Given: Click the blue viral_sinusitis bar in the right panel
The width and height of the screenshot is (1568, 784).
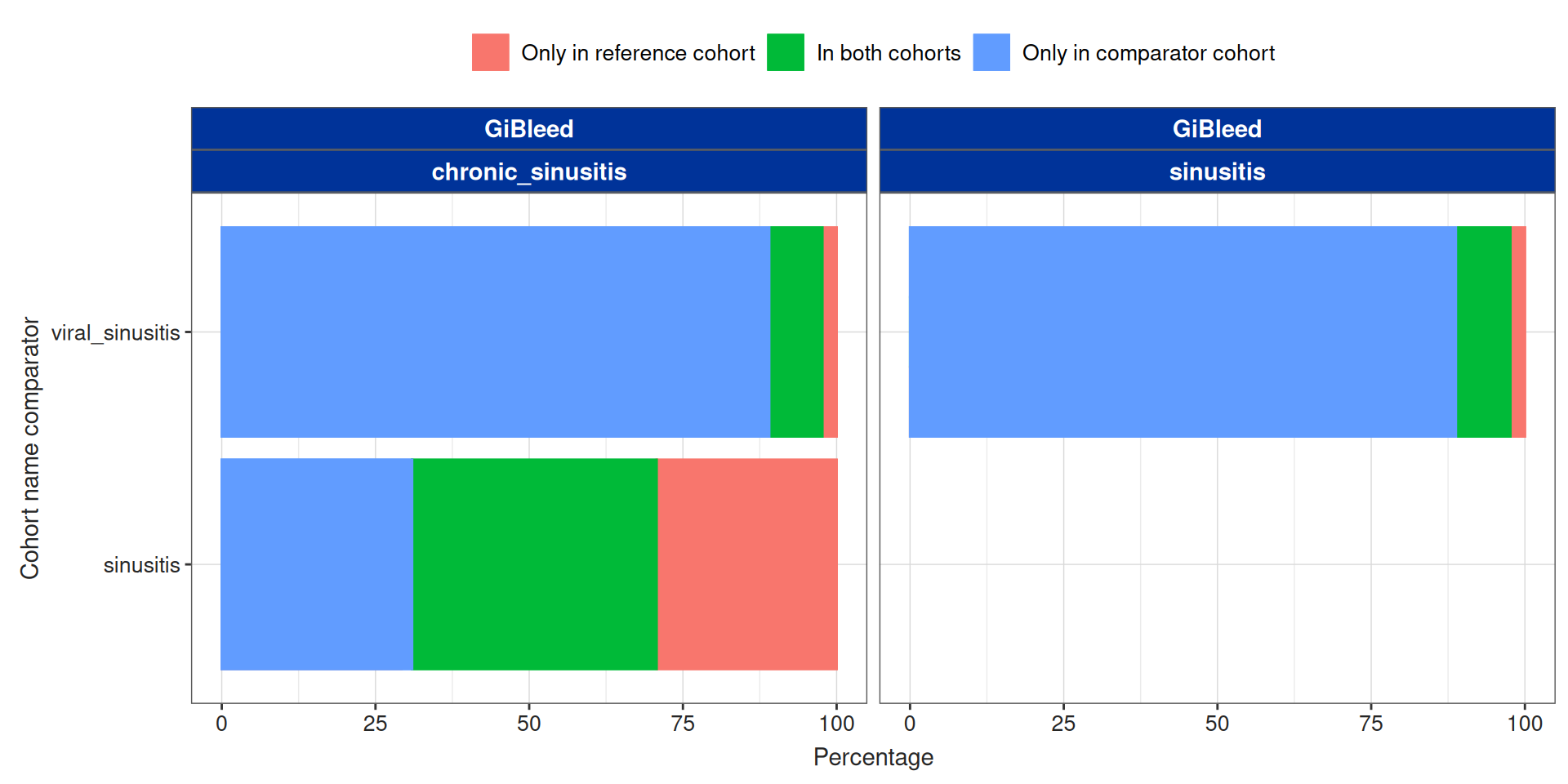Looking at the screenshot, I should (x=1183, y=332).
